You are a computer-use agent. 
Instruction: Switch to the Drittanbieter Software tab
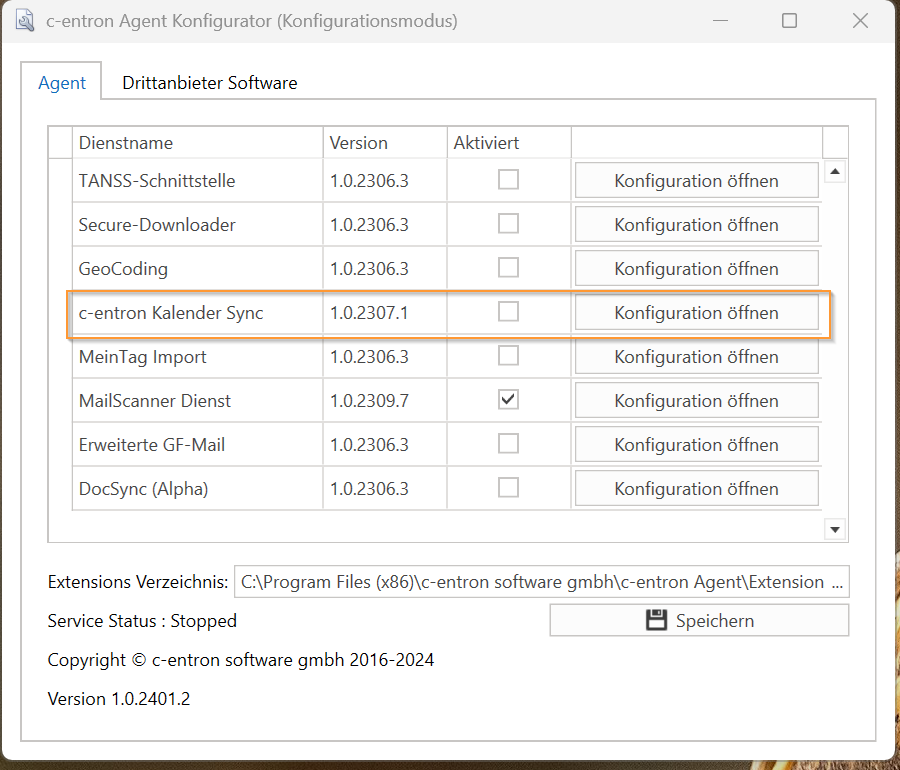(210, 83)
